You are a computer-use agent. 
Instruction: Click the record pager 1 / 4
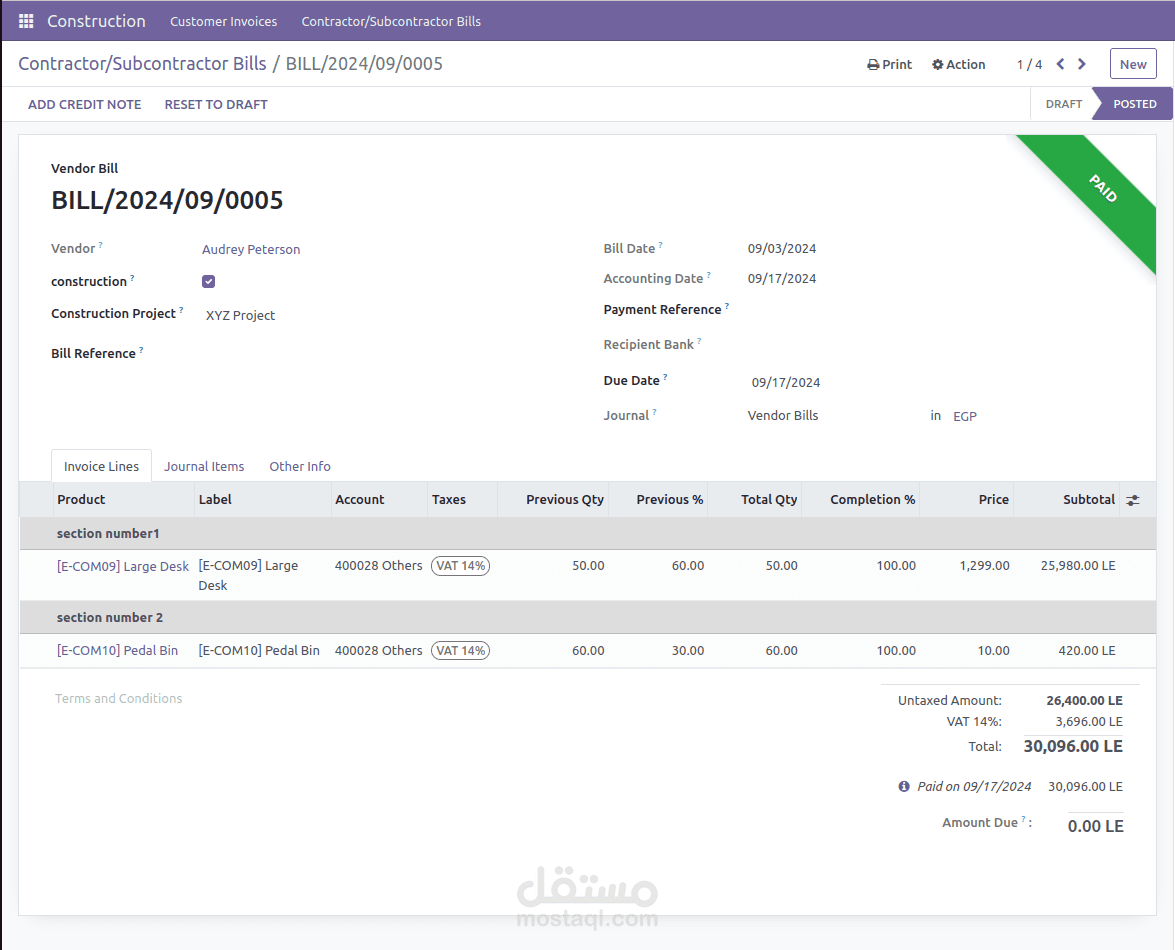[x=1029, y=64]
